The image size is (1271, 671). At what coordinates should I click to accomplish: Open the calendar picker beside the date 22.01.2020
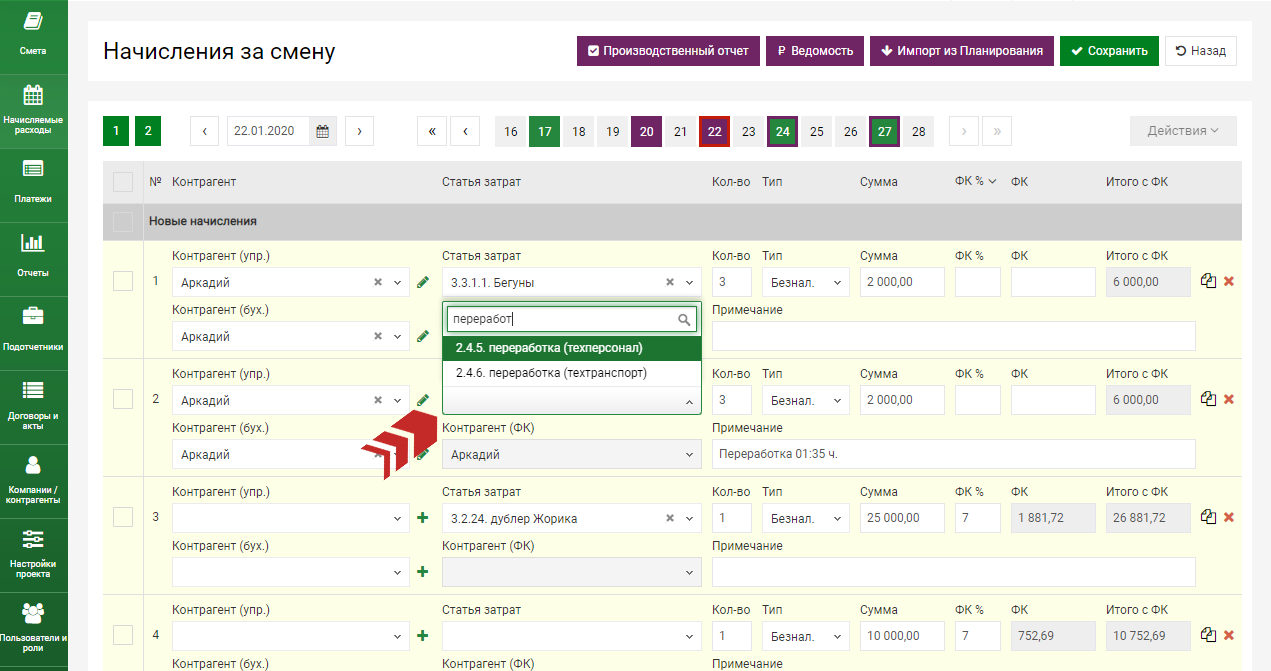(322, 131)
